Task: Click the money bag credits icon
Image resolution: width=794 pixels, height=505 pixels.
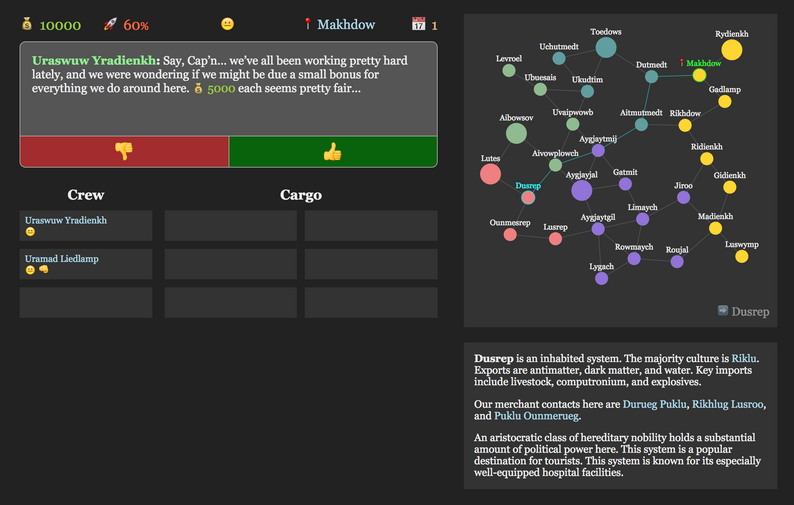Action: [x=27, y=24]
